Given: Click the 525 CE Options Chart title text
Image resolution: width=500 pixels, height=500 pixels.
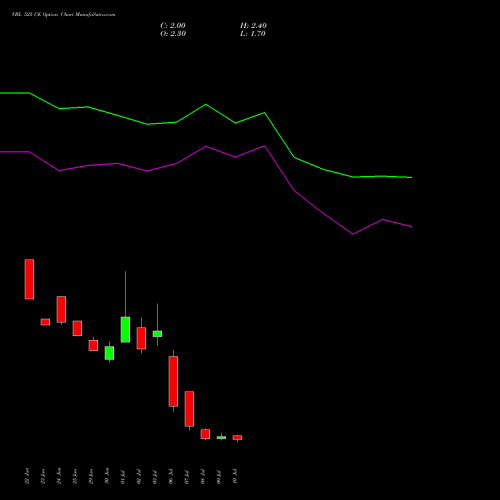Looking at the screenshot, I should click(x=63, y=15).
